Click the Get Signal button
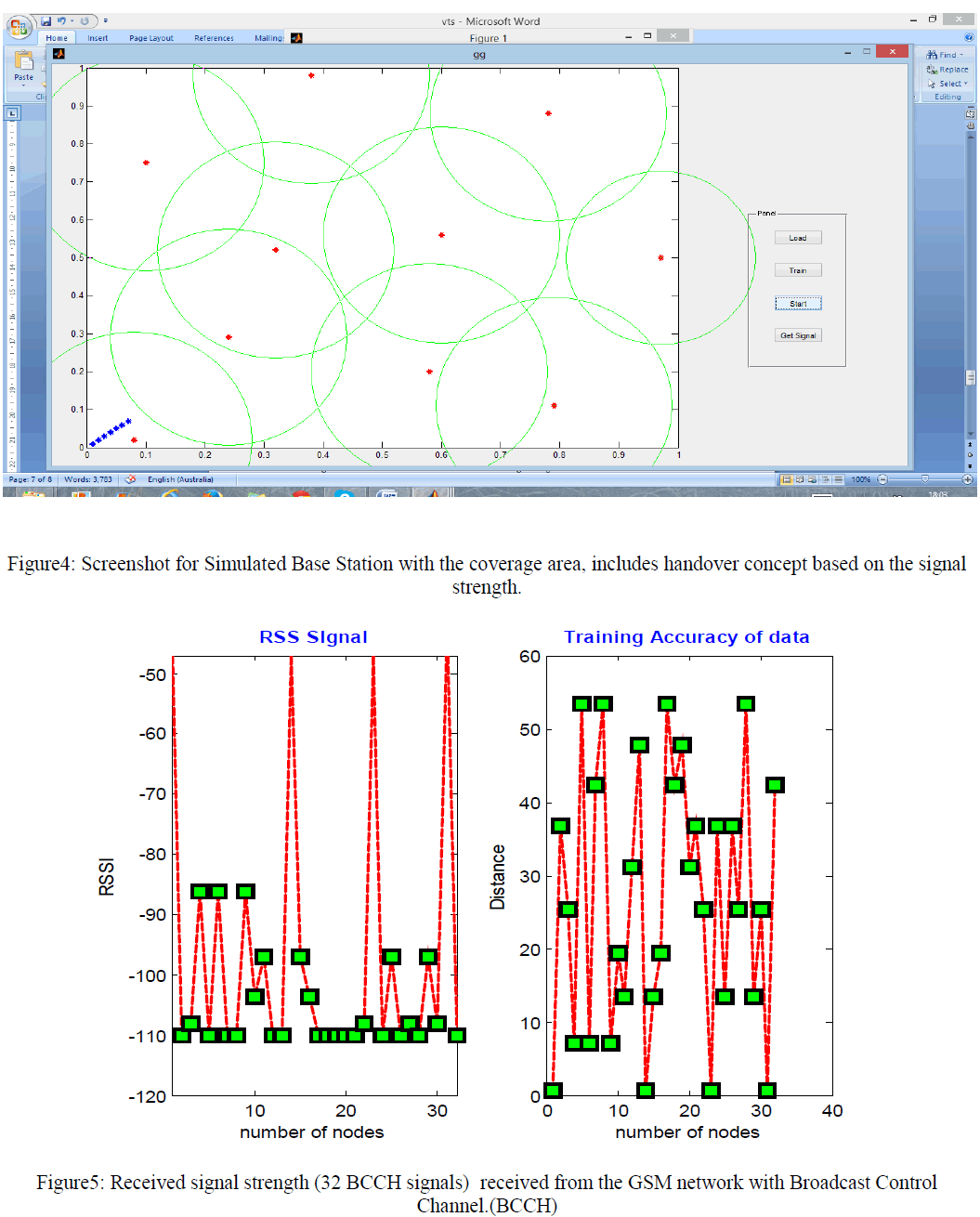This screenshot has width=980, height=1217. [798, 335]
